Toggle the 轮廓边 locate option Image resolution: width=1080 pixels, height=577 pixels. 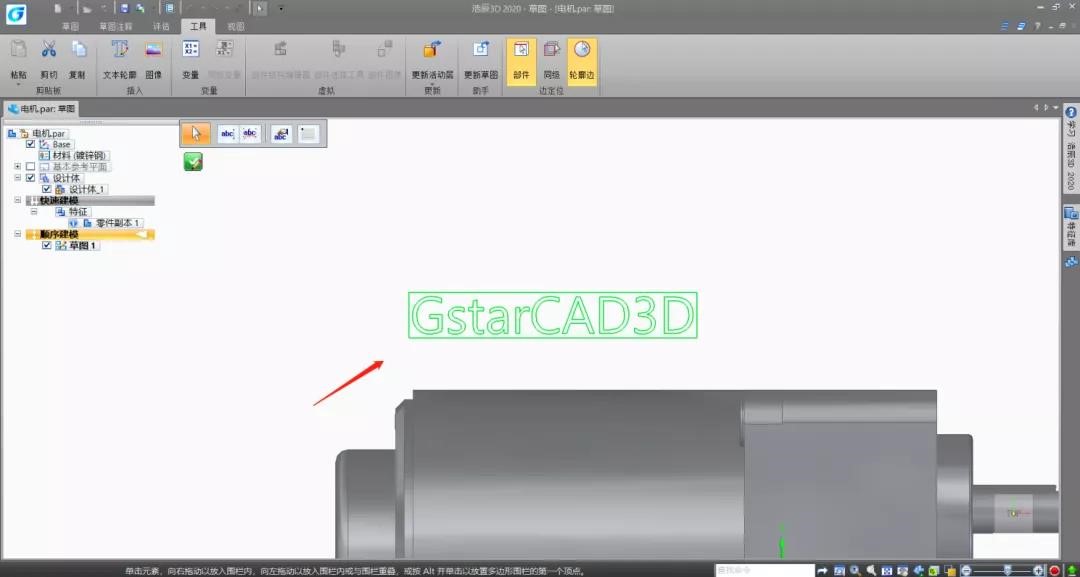[582, 61]
